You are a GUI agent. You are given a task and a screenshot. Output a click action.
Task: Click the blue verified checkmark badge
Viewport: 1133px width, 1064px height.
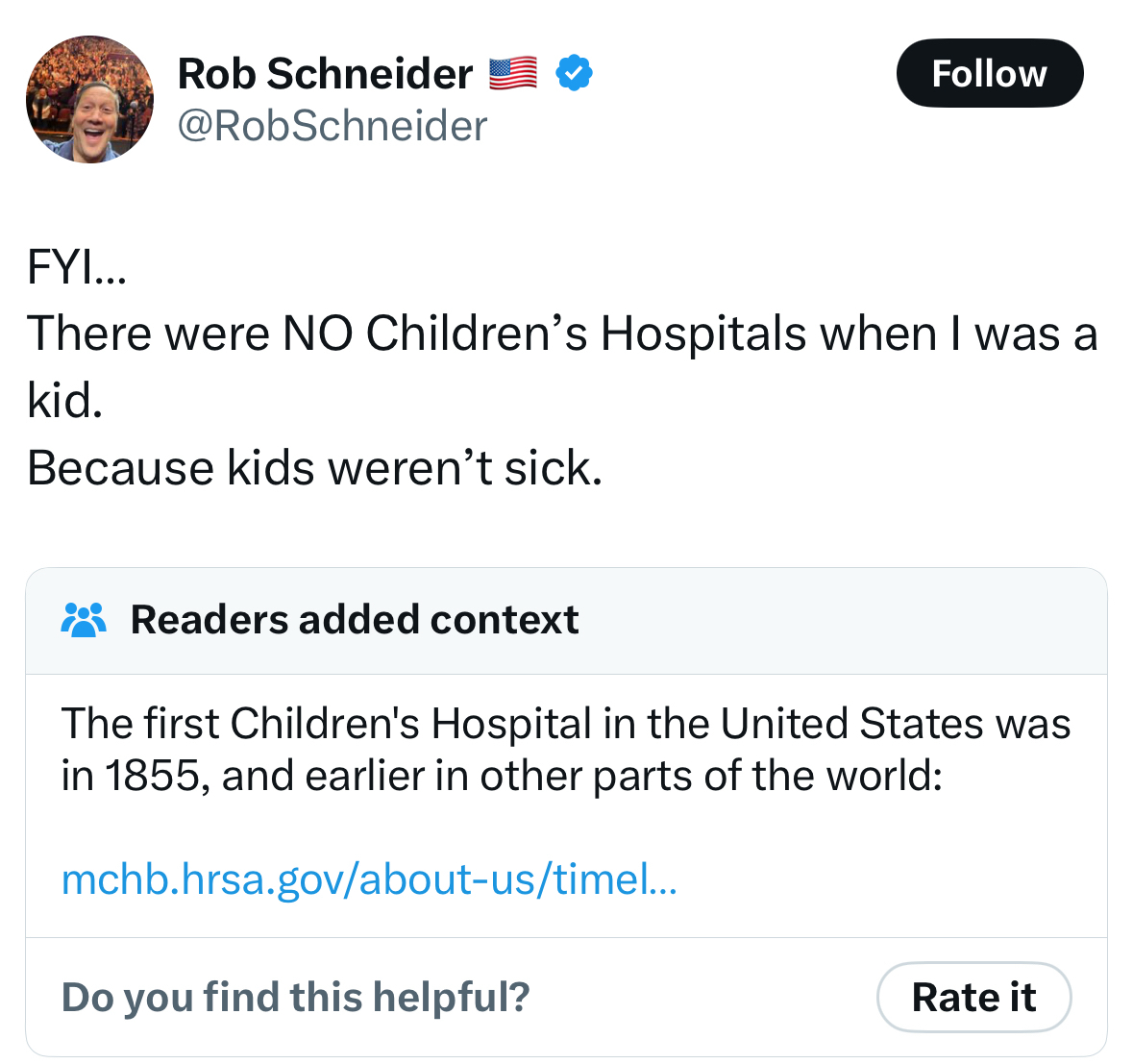pos(574,74)
